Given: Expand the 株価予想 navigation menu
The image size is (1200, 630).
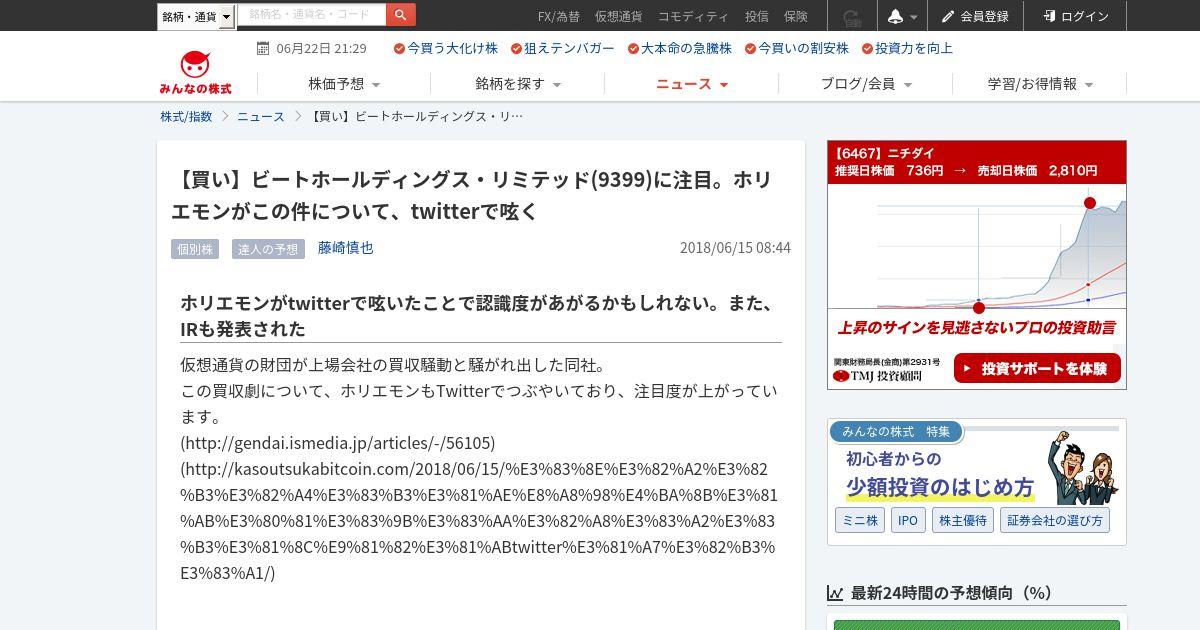Looking at the screenshot, I should 344,84.
